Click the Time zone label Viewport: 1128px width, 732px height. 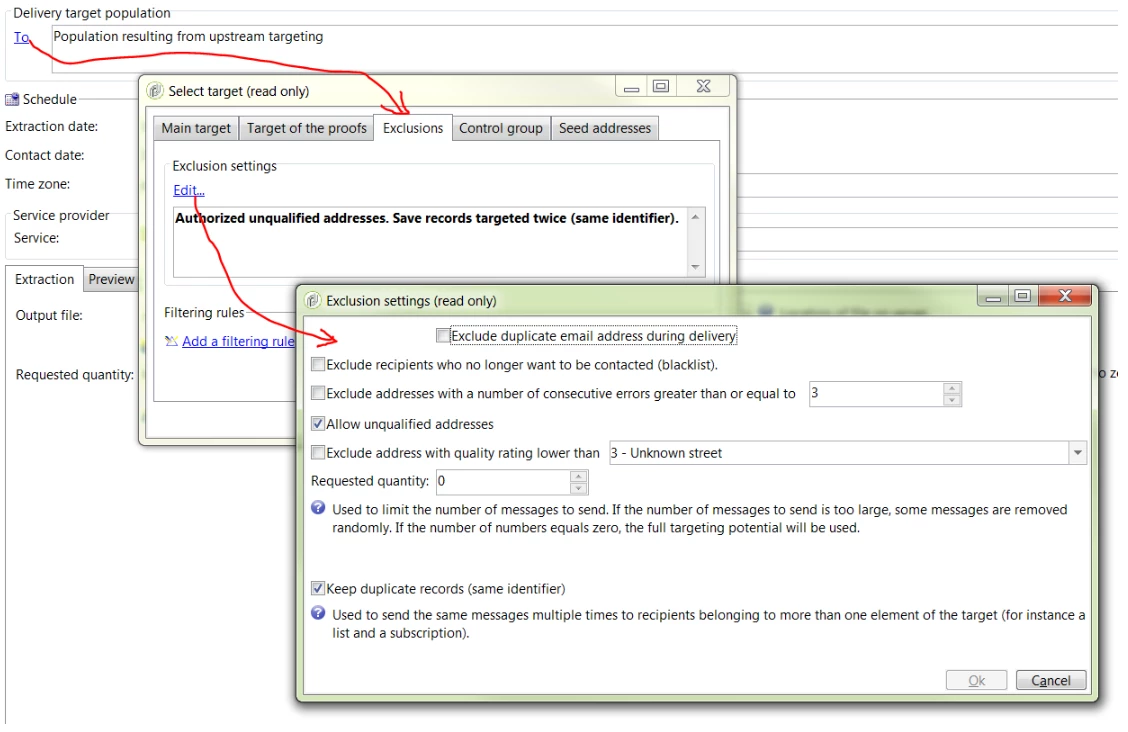tap(37, 184)
